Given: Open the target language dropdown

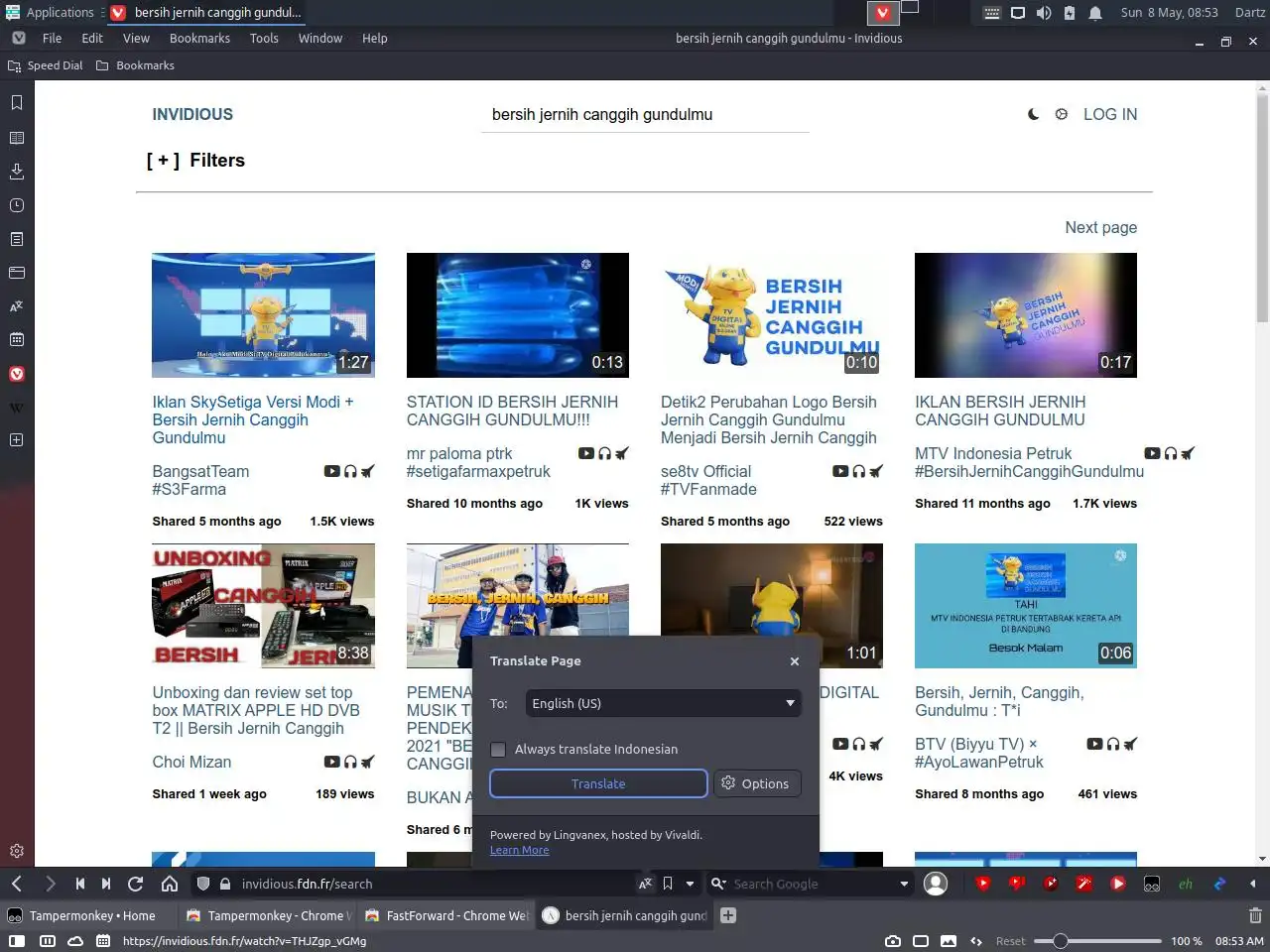Looking at the screenshot, I should pos(664,703).
